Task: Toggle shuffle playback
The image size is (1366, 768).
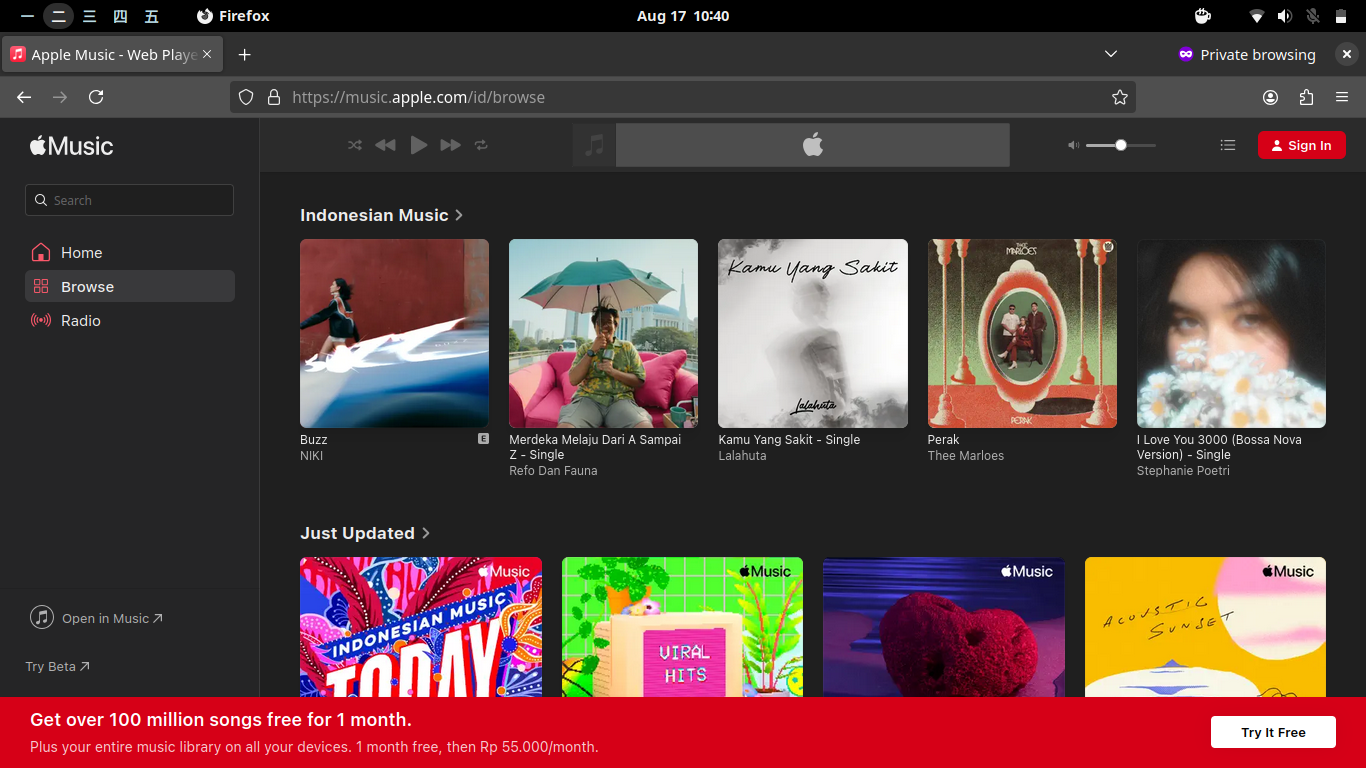Action: click(355, 145)
